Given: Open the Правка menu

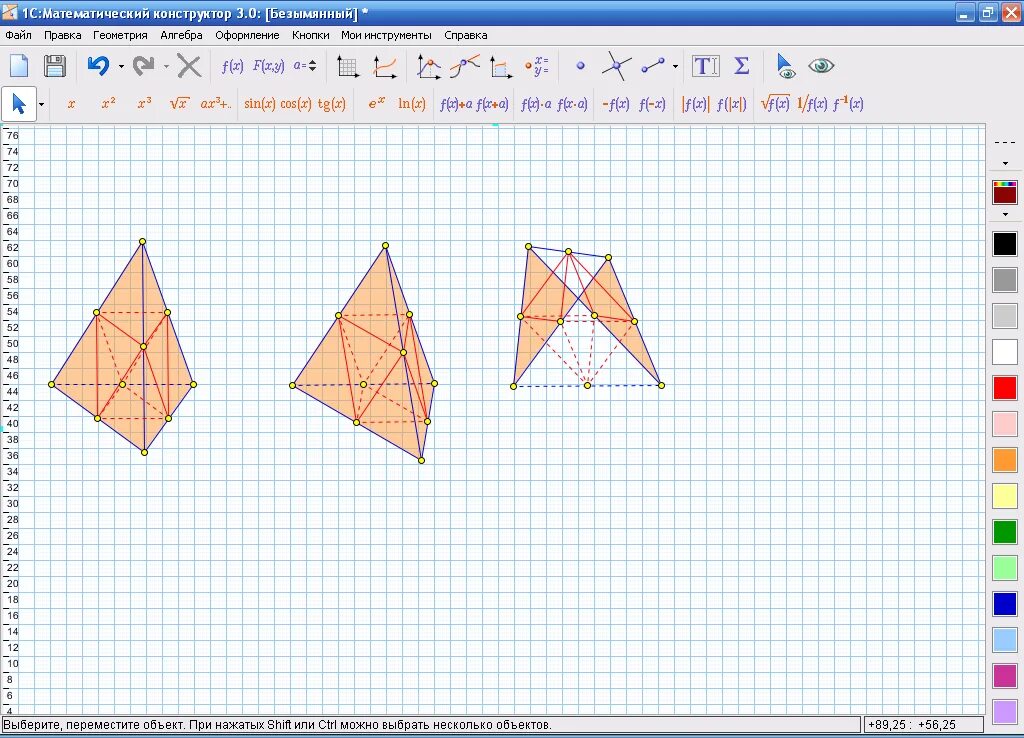Looking at the screenshot, I should [x=63, y=35].
